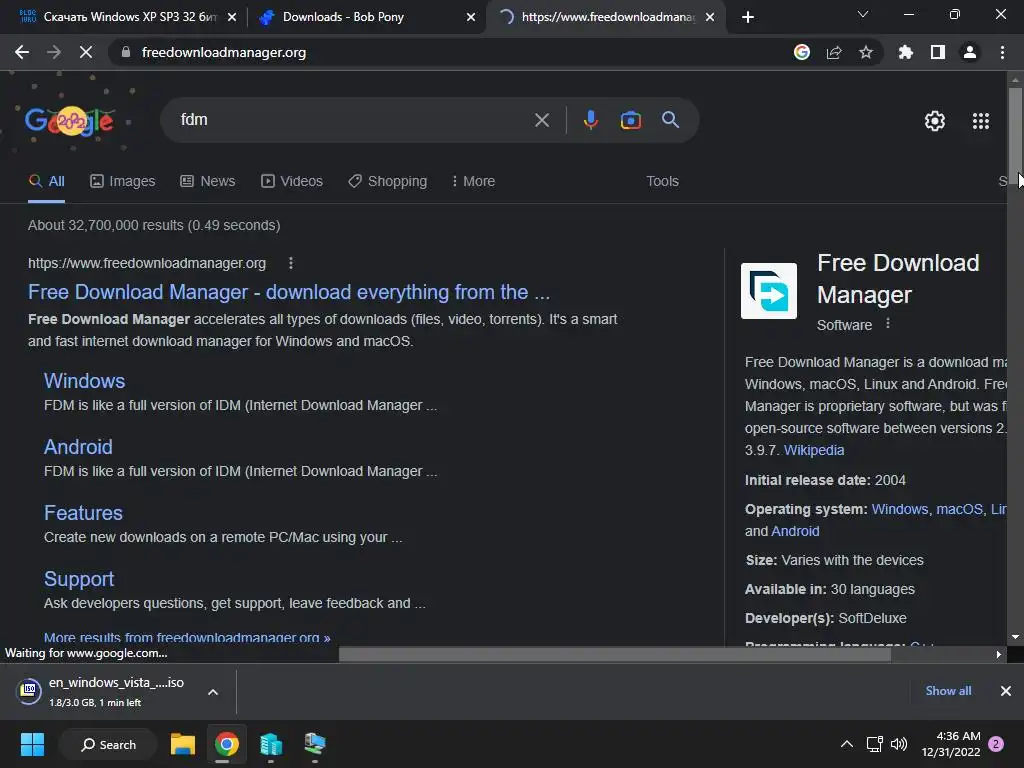Submit search with magnifier icon
Viewport: 1024px width, 768px height.
pyautogui.click(x=670, y=120)
